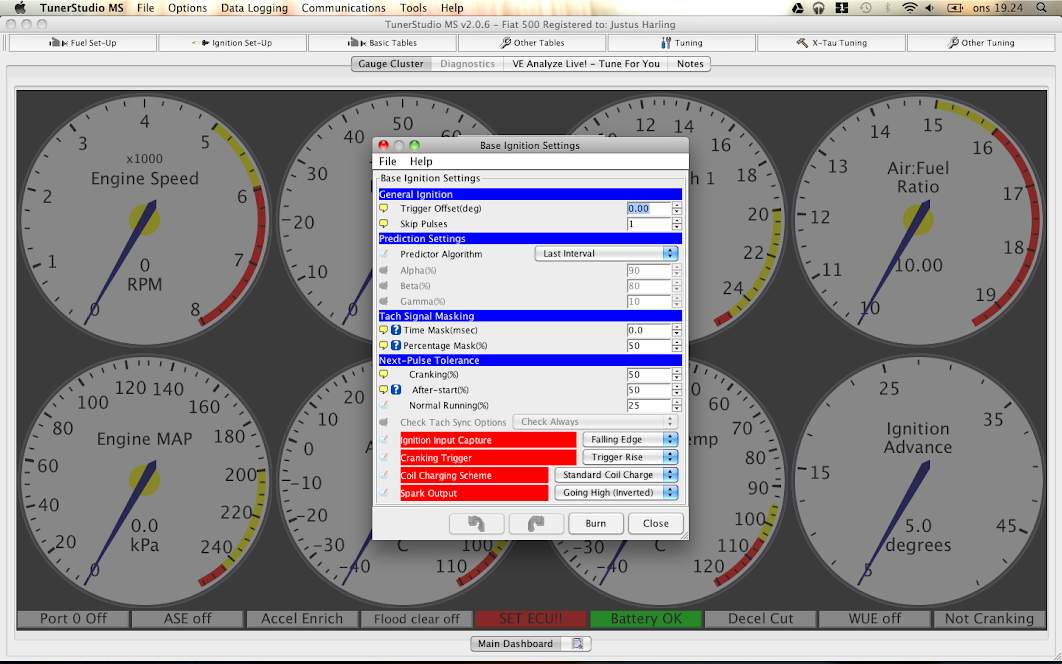1062x664 pixels.
Task: Click the red SET ECU!! status indicator
Action: (x=530, y=619)
